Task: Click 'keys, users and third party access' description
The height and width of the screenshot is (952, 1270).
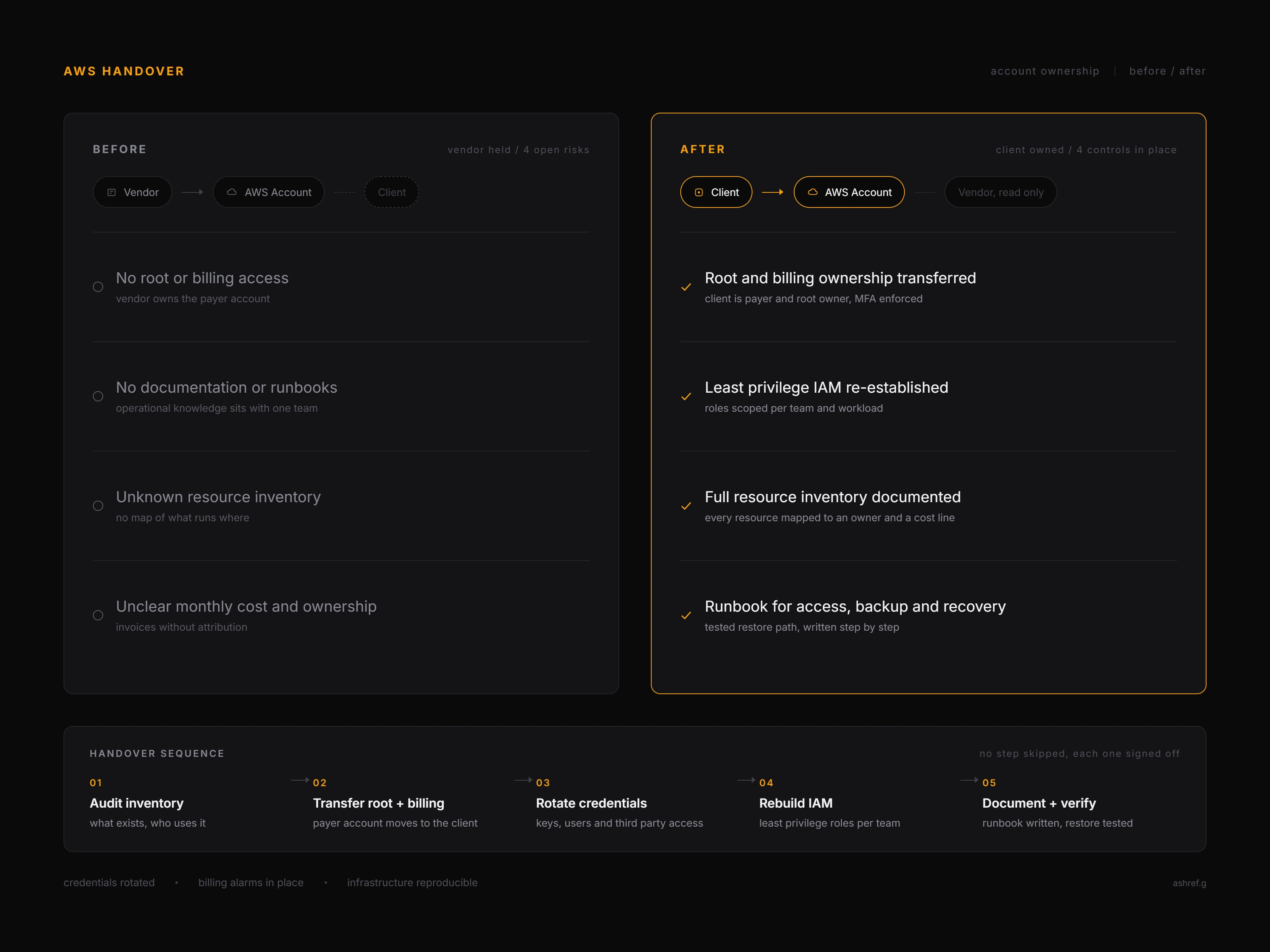Action: 620,823
